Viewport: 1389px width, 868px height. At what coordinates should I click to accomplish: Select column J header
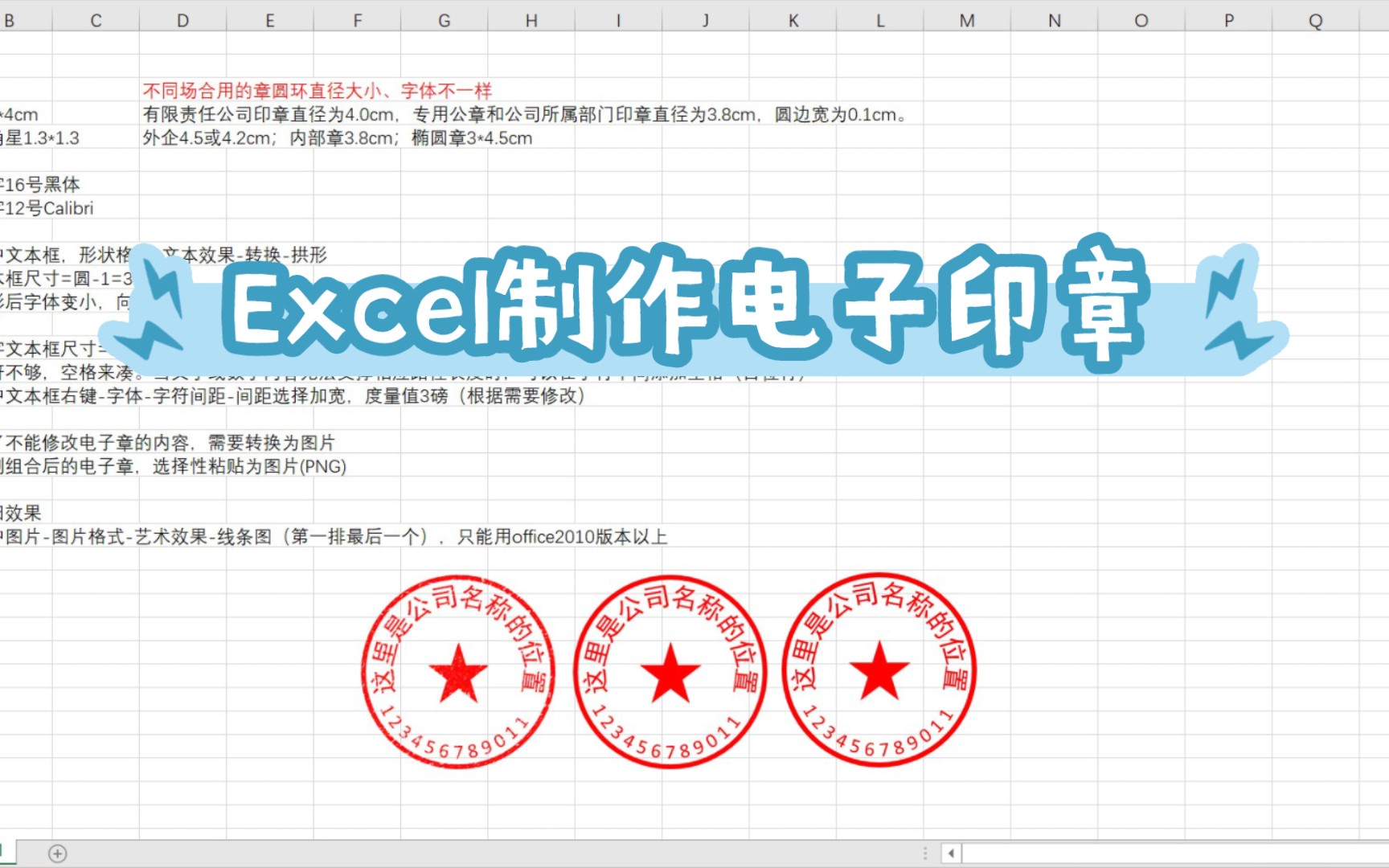pyautogui.click(x=706, y=20)
